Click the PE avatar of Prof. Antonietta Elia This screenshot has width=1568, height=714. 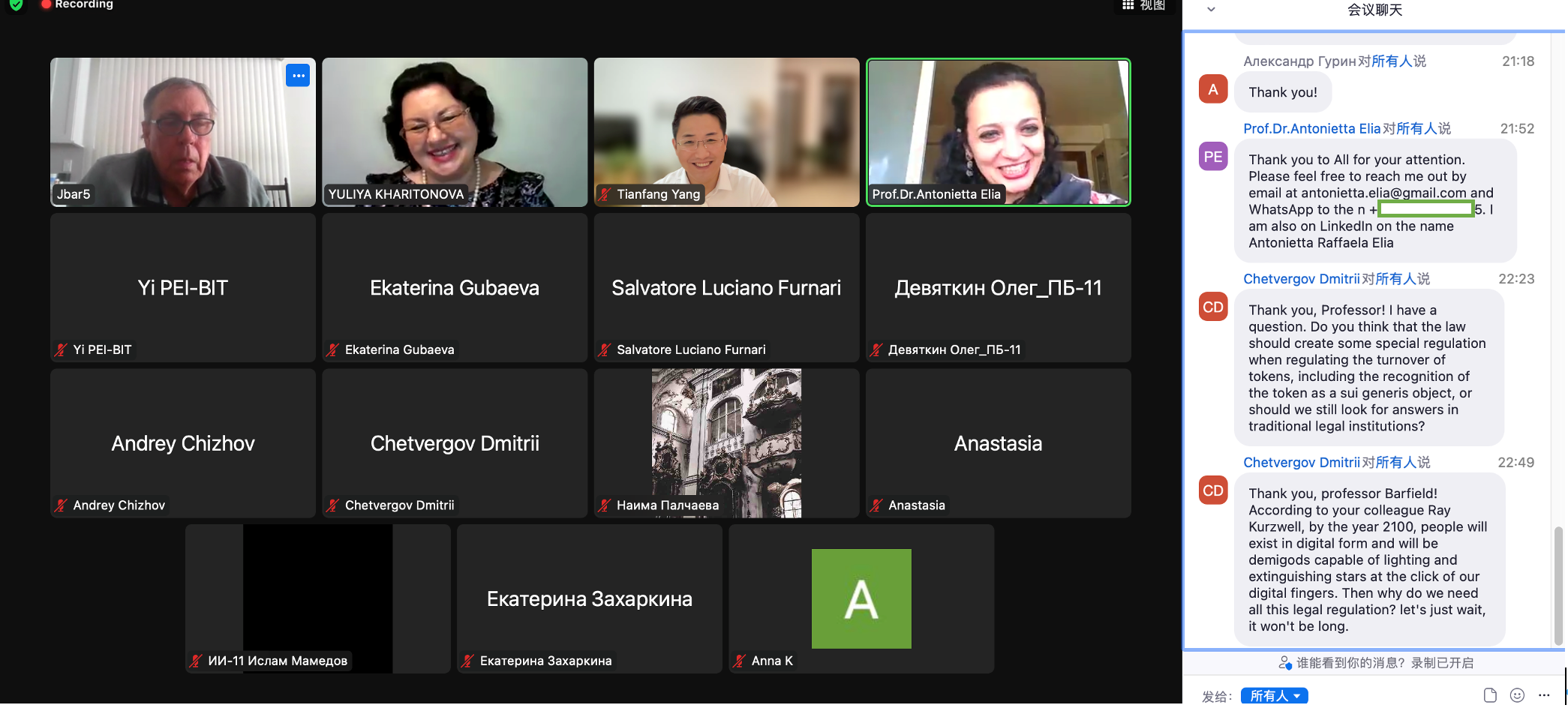[x=1213, y=157]
